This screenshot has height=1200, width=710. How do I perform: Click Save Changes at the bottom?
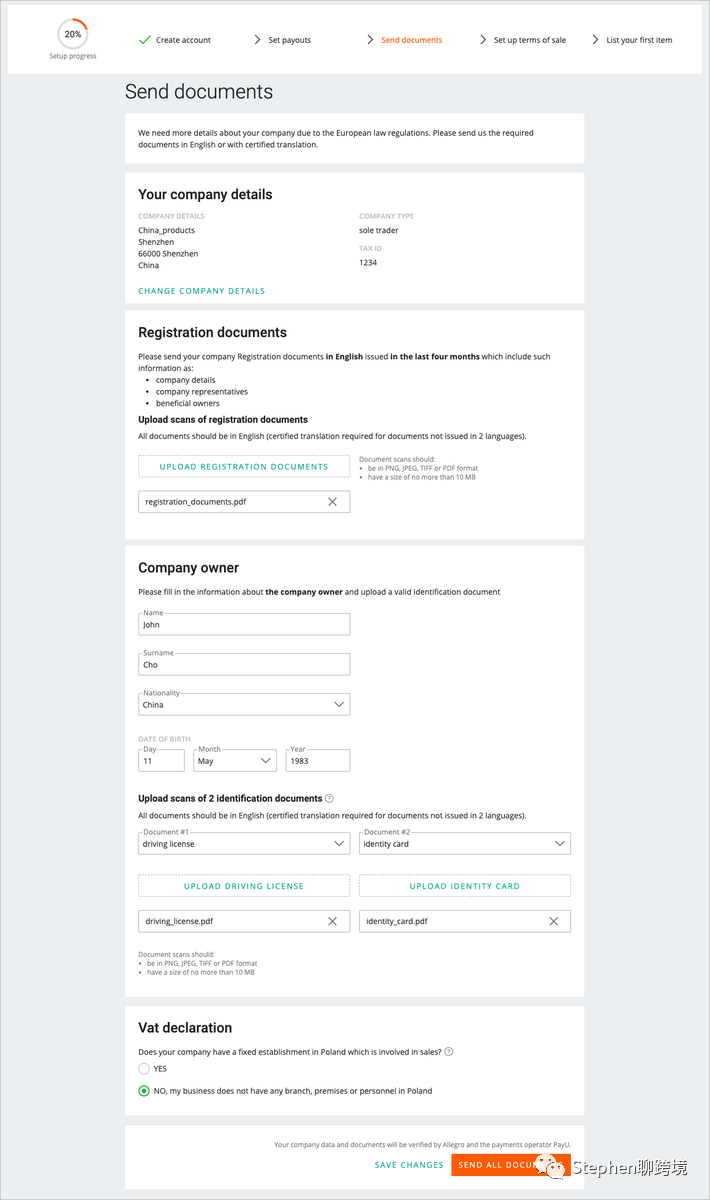[x=409, y=1165]
